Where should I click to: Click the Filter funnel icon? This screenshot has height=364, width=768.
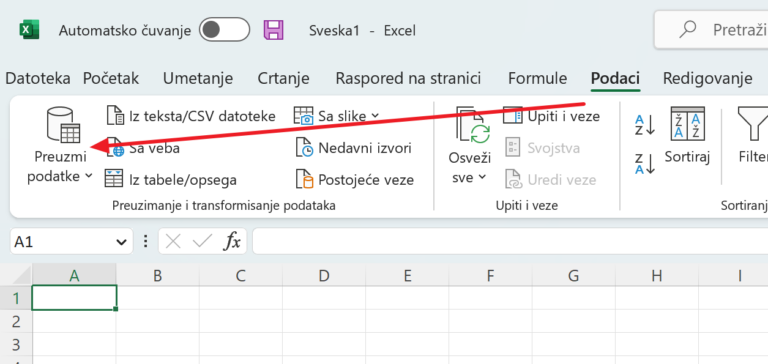(x=752, y=124)
